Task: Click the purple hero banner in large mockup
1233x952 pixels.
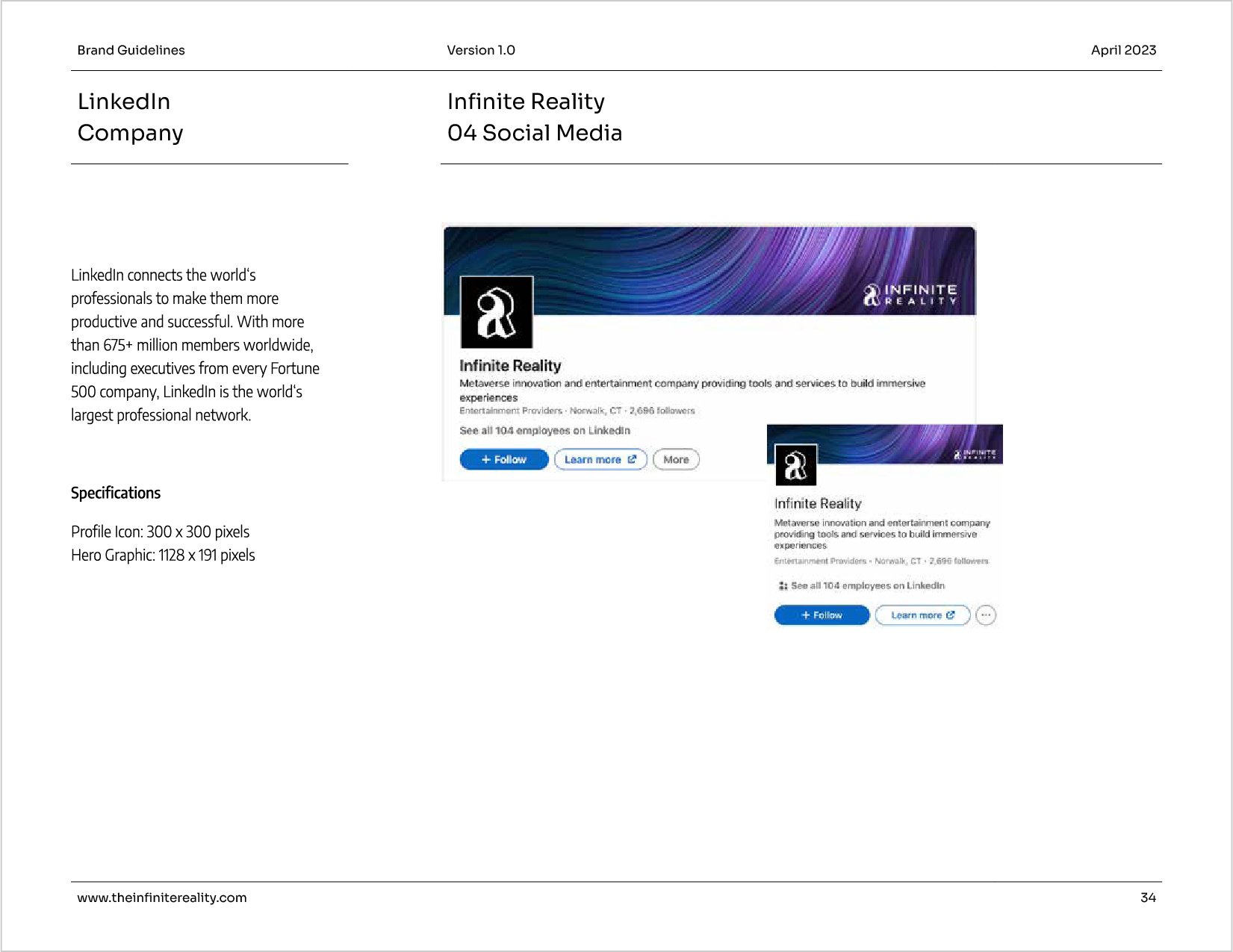Action: [709, 270]
